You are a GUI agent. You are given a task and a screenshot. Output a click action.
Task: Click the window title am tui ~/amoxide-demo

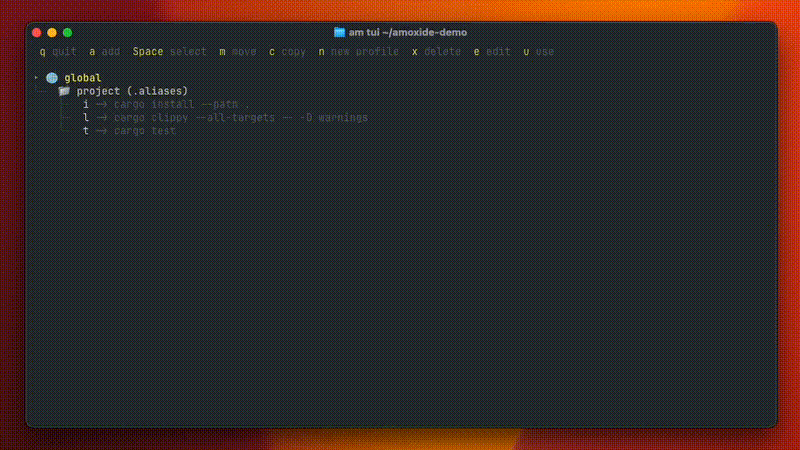pos(408,33)
